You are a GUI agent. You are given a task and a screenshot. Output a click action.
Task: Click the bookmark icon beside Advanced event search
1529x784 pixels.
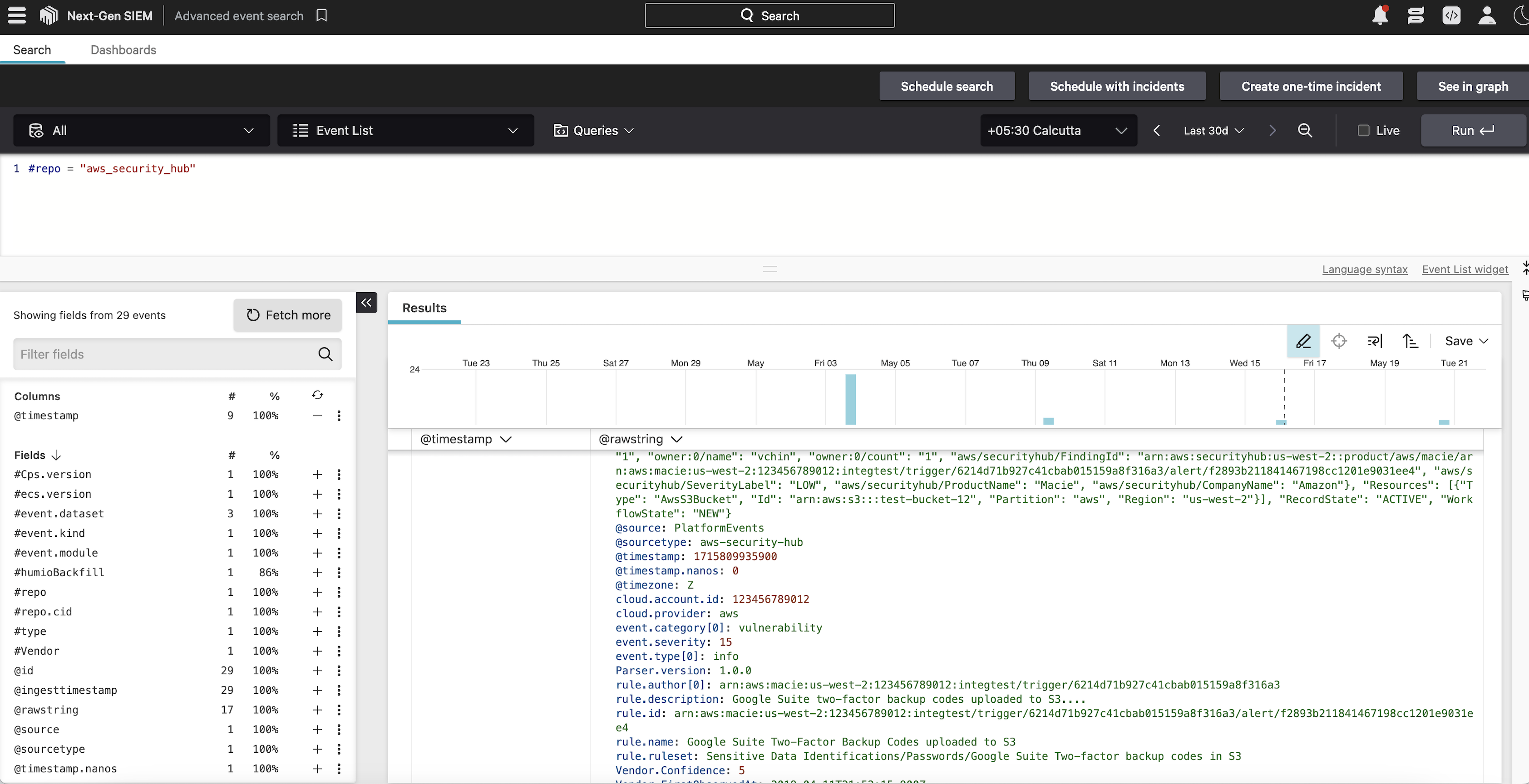(x=322, y=15)
